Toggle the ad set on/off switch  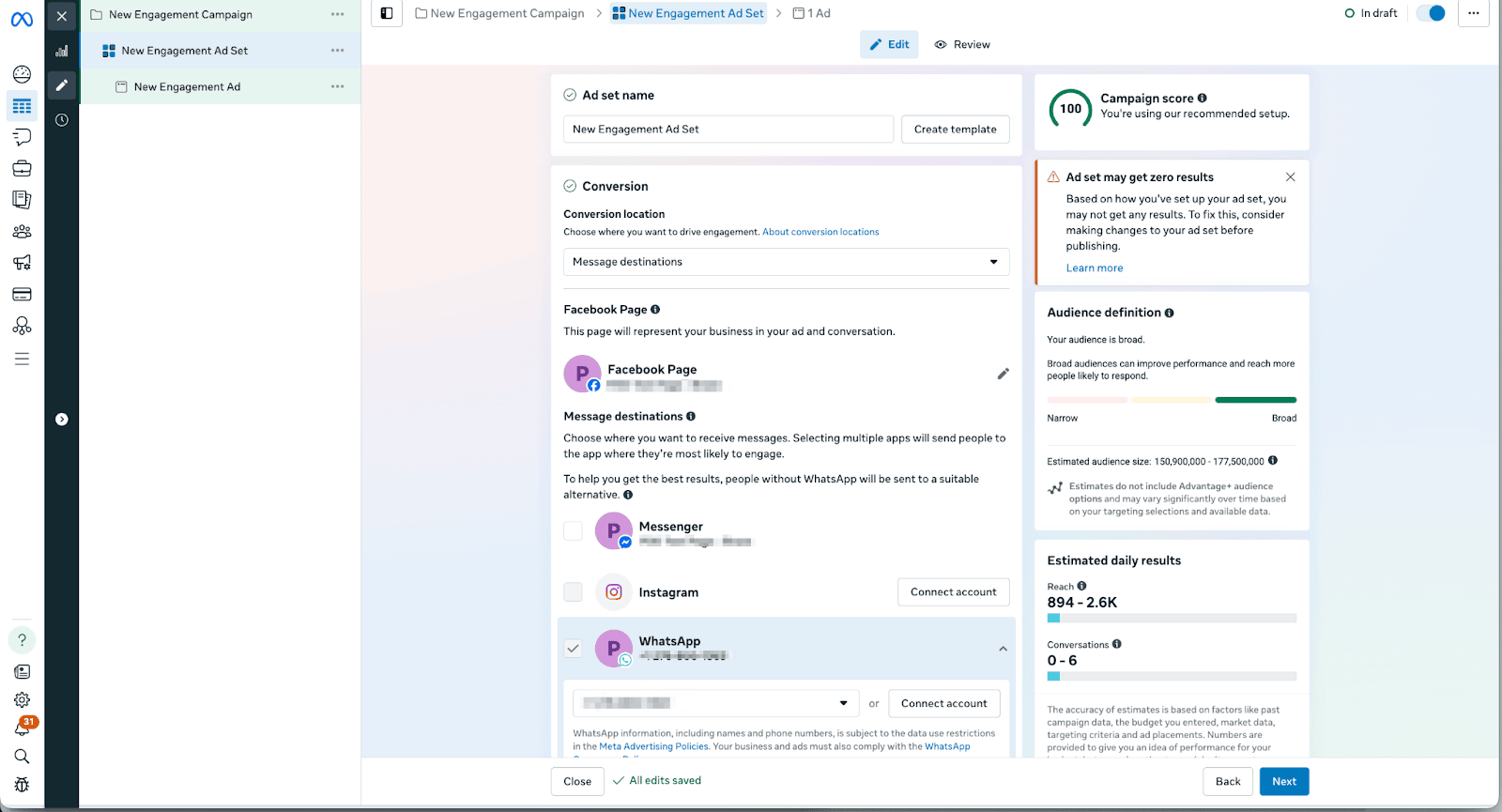coord(1431,13)
